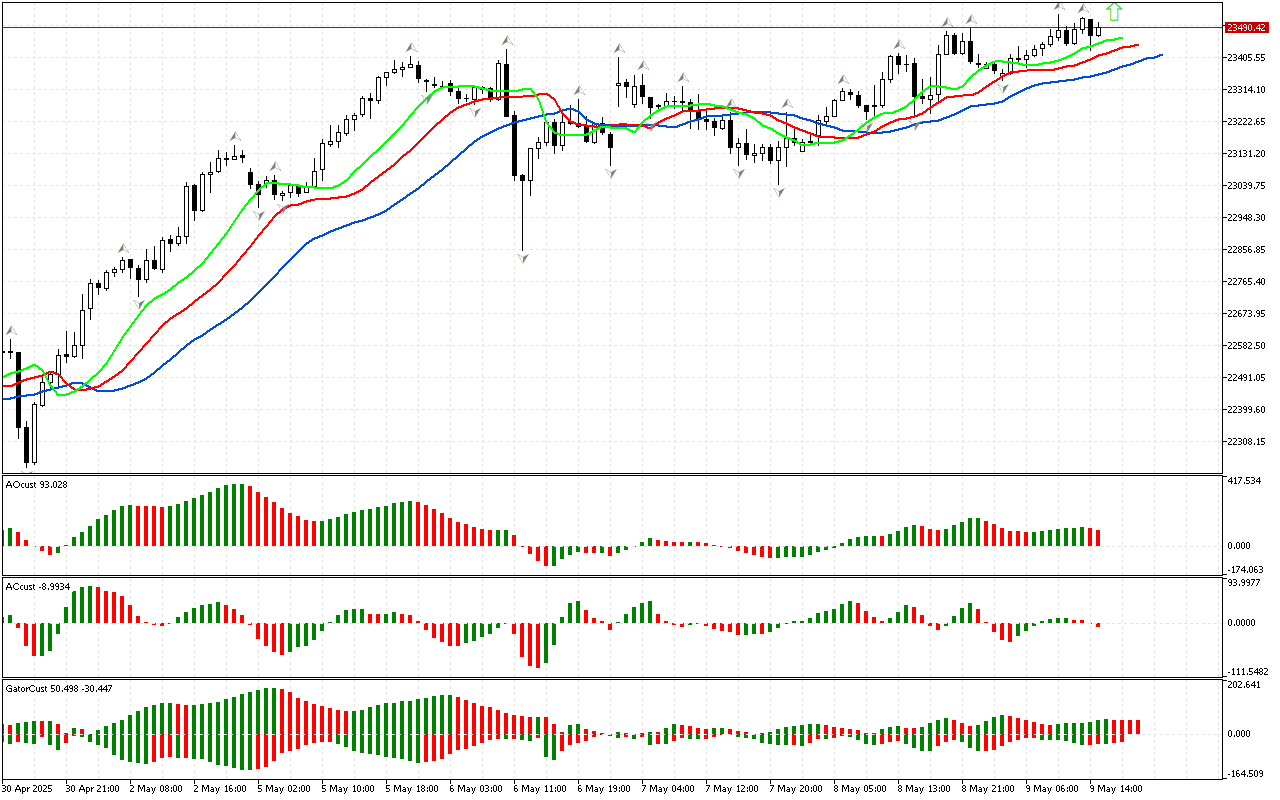Select the up fractal above the 5 May 18:00 peak

click(x=410, y=47)
